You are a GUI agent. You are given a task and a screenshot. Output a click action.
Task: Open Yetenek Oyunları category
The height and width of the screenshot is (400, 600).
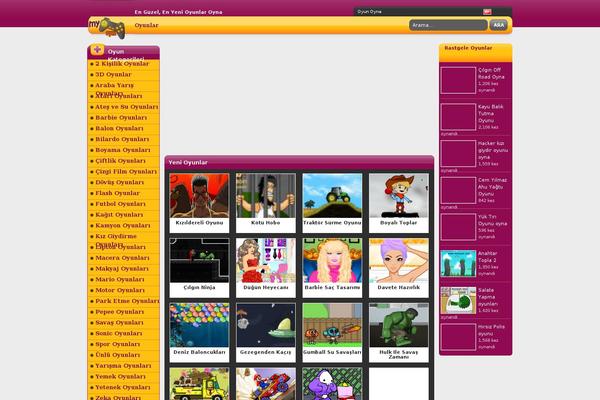click(x=122, y=387)
